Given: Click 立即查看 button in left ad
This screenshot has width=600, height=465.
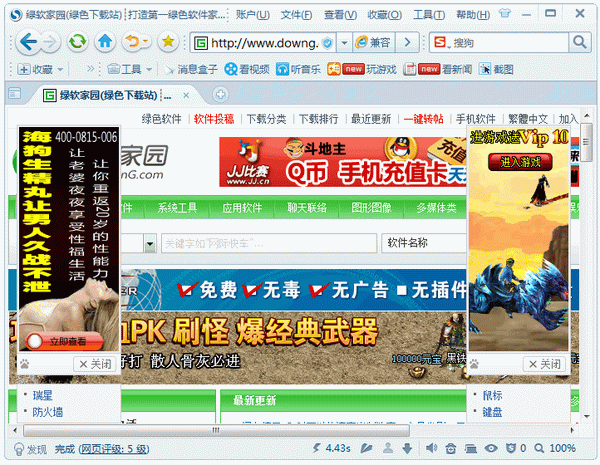Looking at the screenshot, I should click(x=64, y=342).
